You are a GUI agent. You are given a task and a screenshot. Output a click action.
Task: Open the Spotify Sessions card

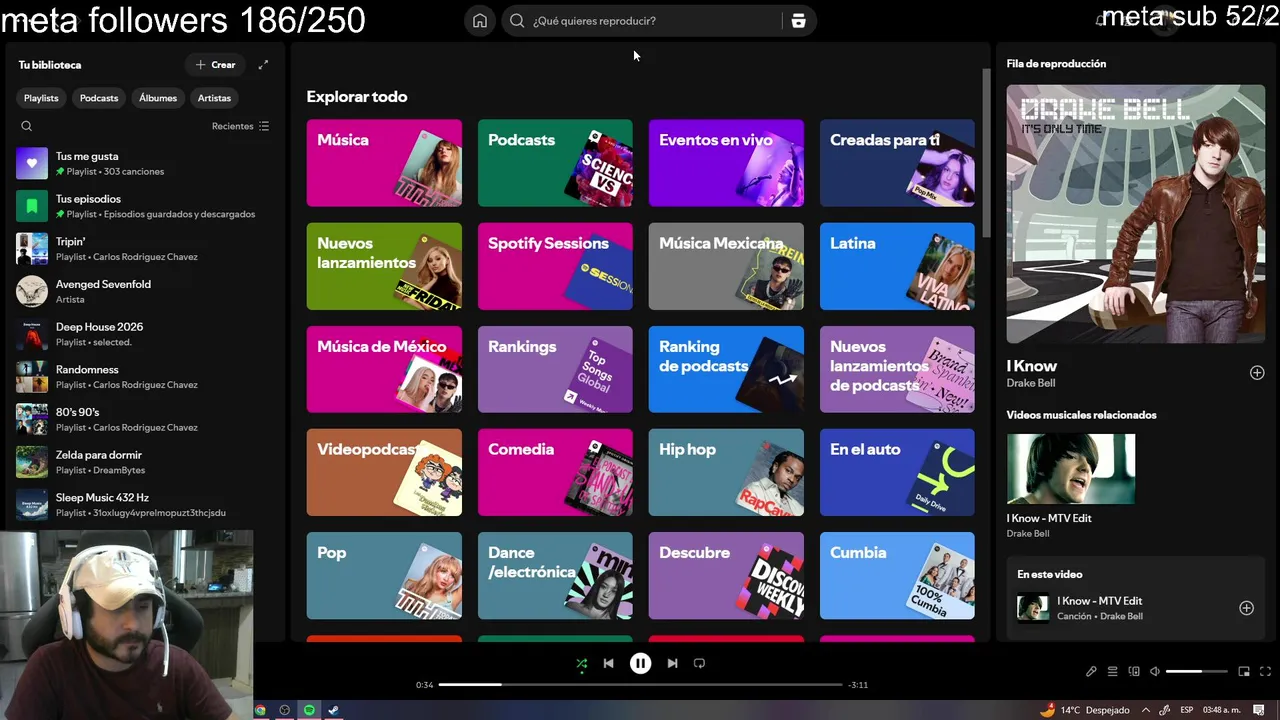pyautogui.click(x=555, y=266)
